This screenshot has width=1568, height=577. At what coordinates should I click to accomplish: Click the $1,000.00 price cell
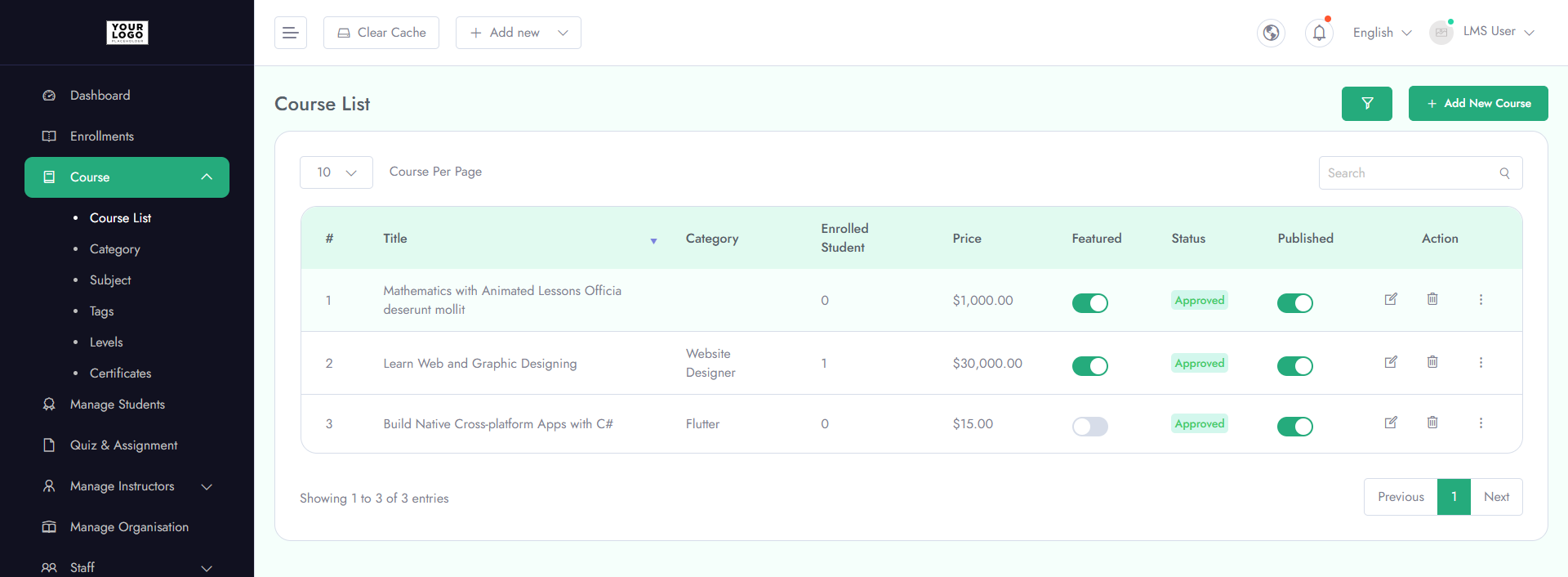[982, 300]
